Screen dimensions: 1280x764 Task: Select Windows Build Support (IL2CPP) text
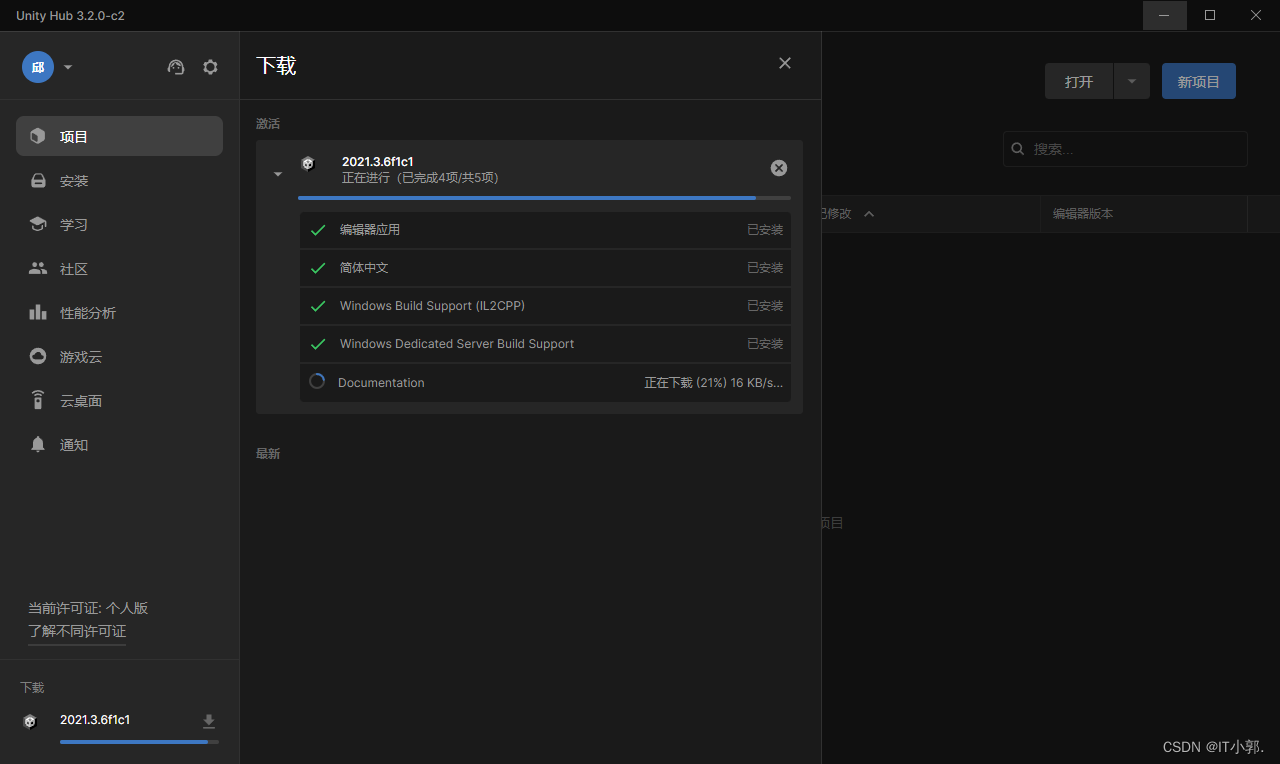coord(432,306)
